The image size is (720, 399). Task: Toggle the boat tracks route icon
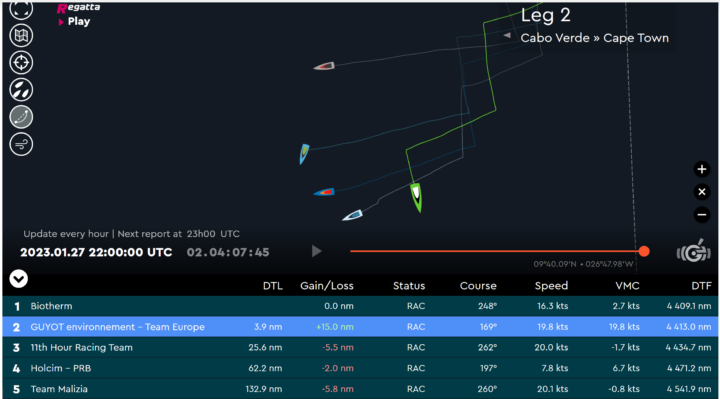click(21, 117)
